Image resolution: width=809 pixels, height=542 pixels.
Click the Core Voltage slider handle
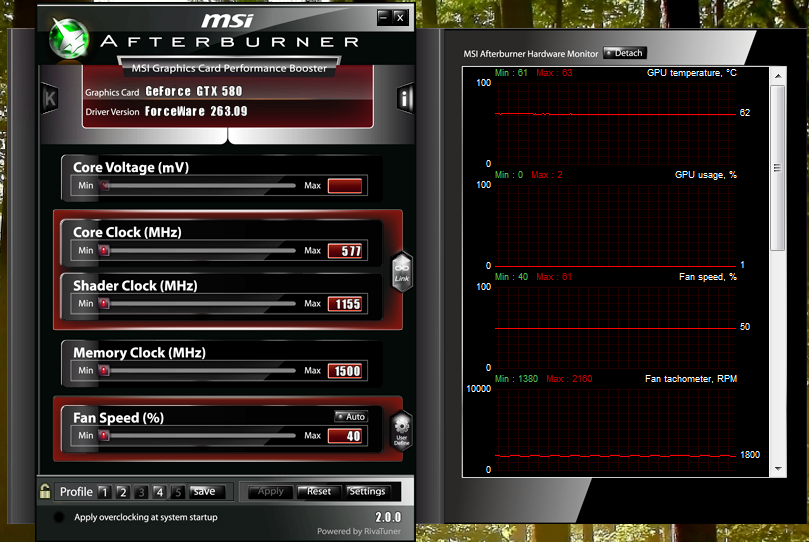pos(105,186)
